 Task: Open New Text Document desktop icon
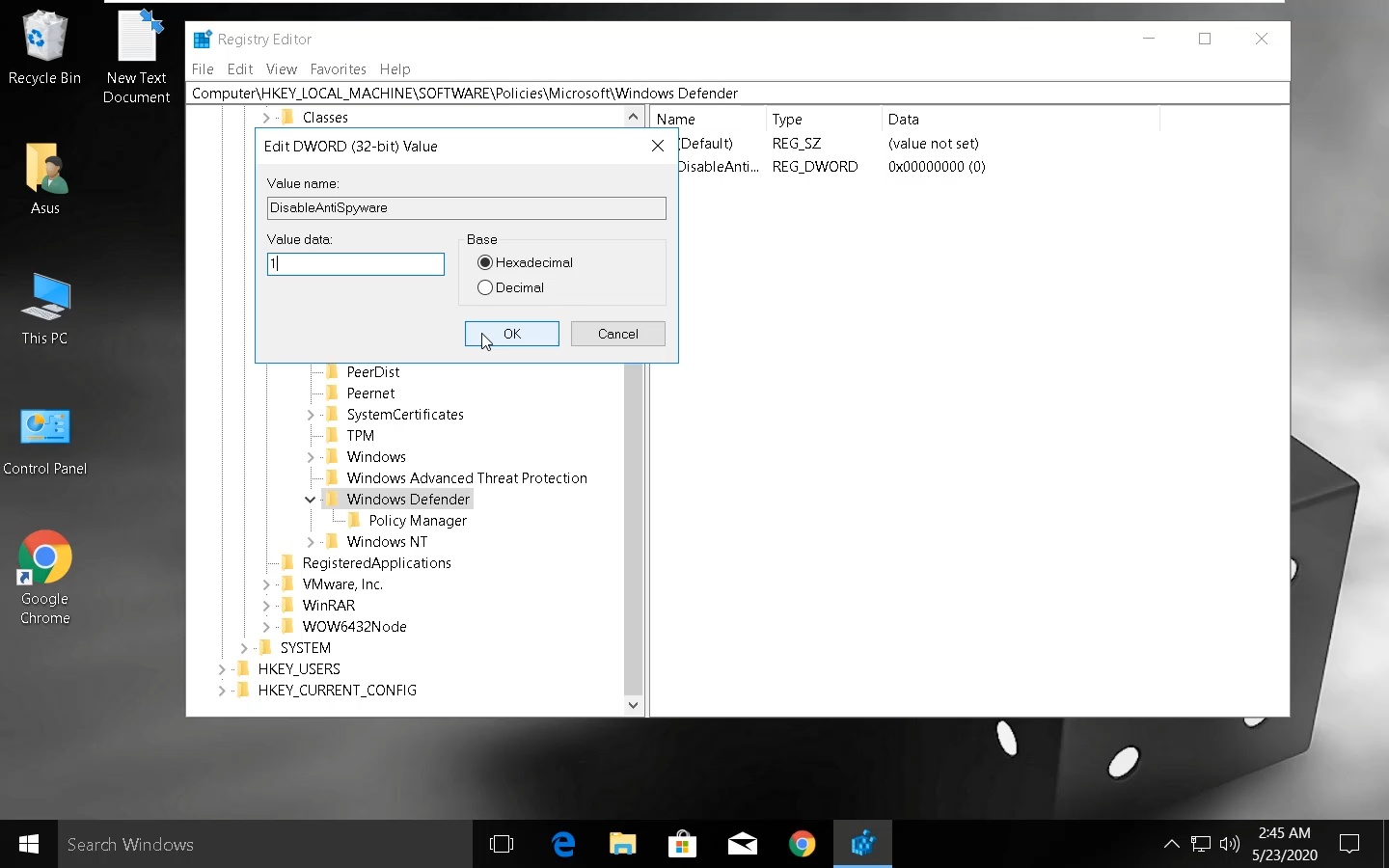[137, 56]
